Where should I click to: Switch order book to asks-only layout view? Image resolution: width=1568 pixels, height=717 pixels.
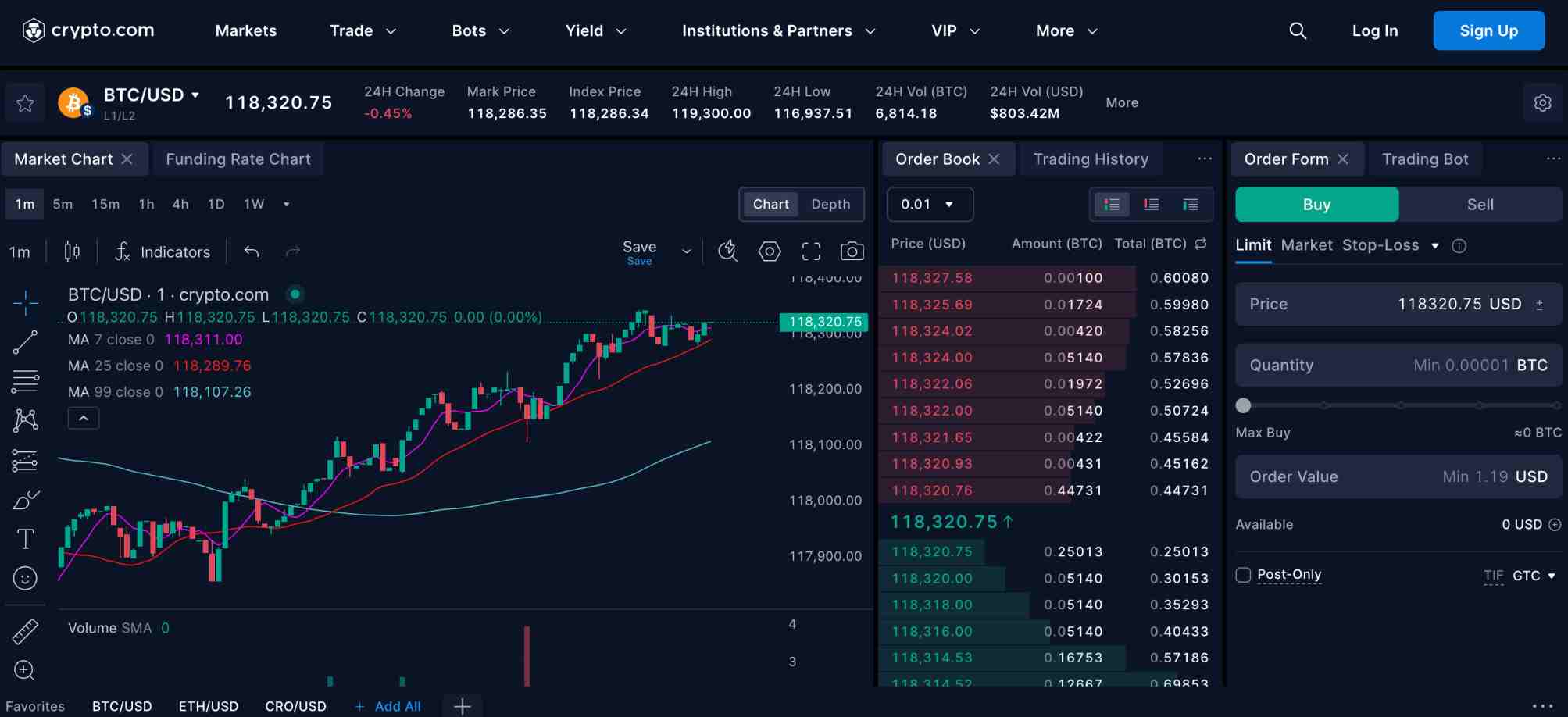1151,204
